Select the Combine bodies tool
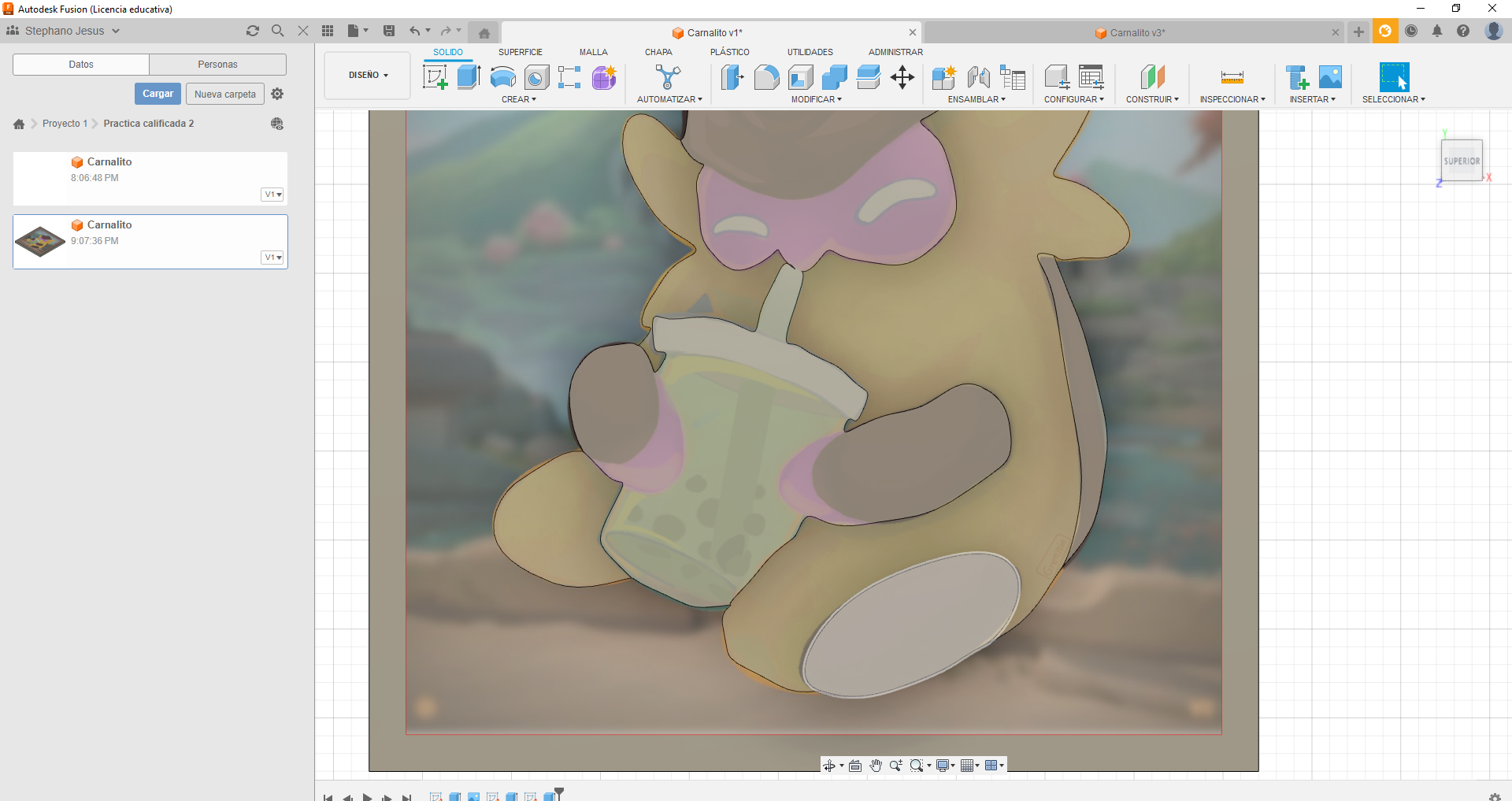Image resolution: width=1512 pixels, height=801 pixels. tap(835, 77)
